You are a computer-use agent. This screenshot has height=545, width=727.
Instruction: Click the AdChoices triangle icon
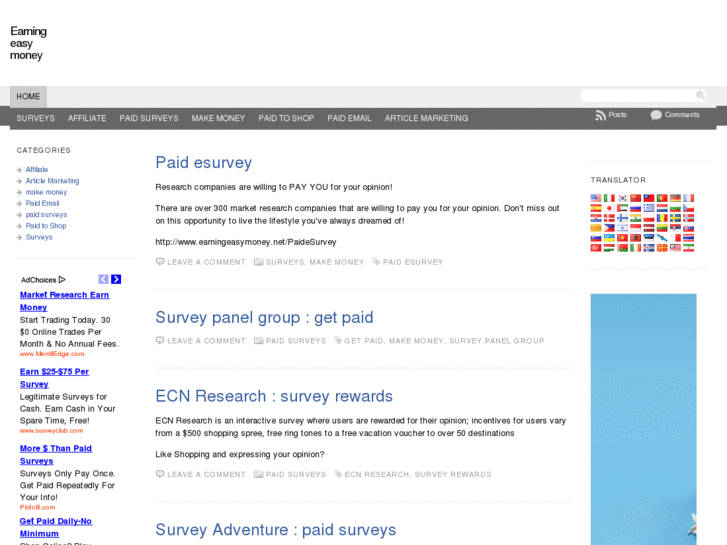[62, 280]
